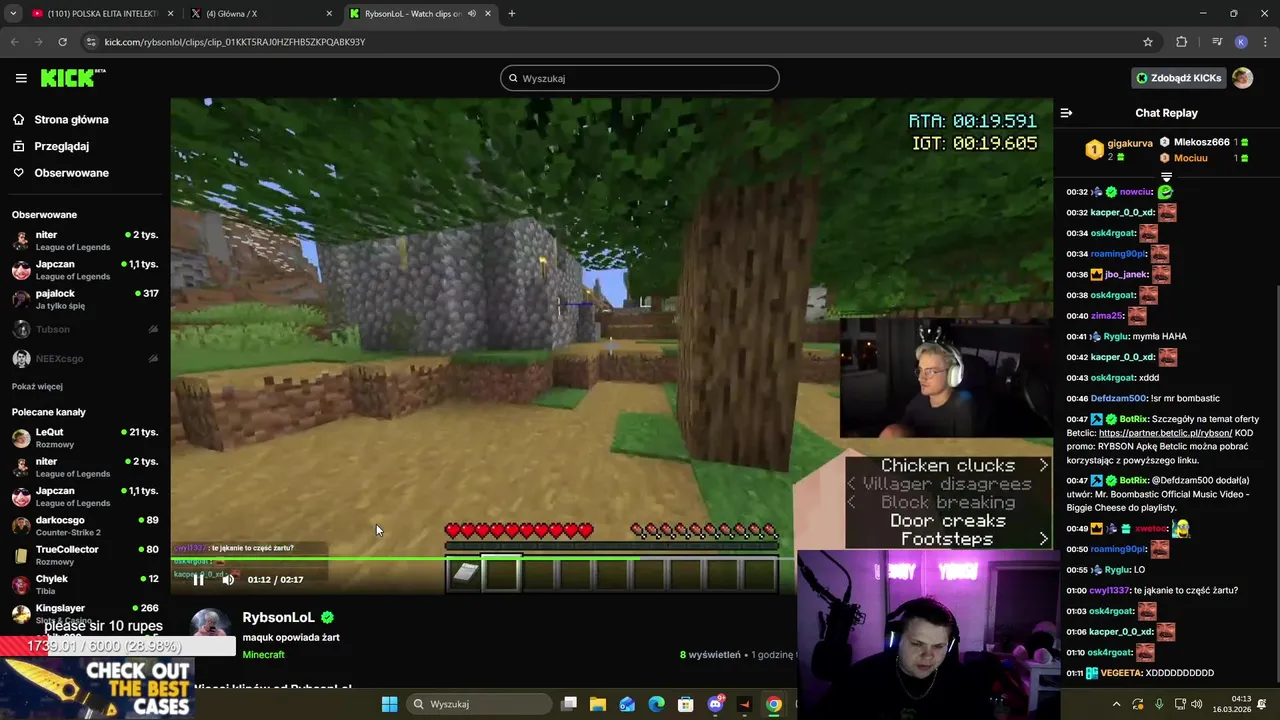1280x720 pixels.
Task: Collapse the Chat Replay panel
Action: [1066, 113]
